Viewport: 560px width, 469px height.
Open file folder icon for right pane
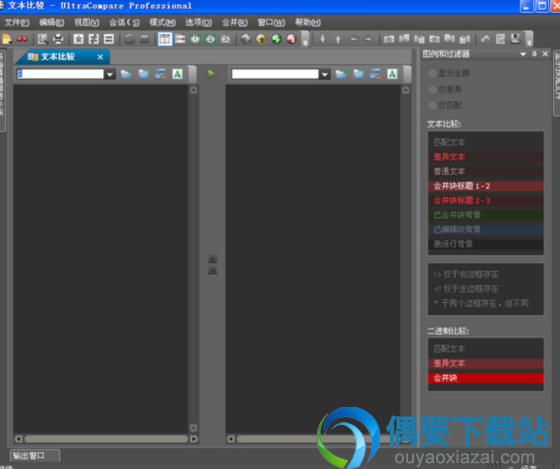point(341,74)
